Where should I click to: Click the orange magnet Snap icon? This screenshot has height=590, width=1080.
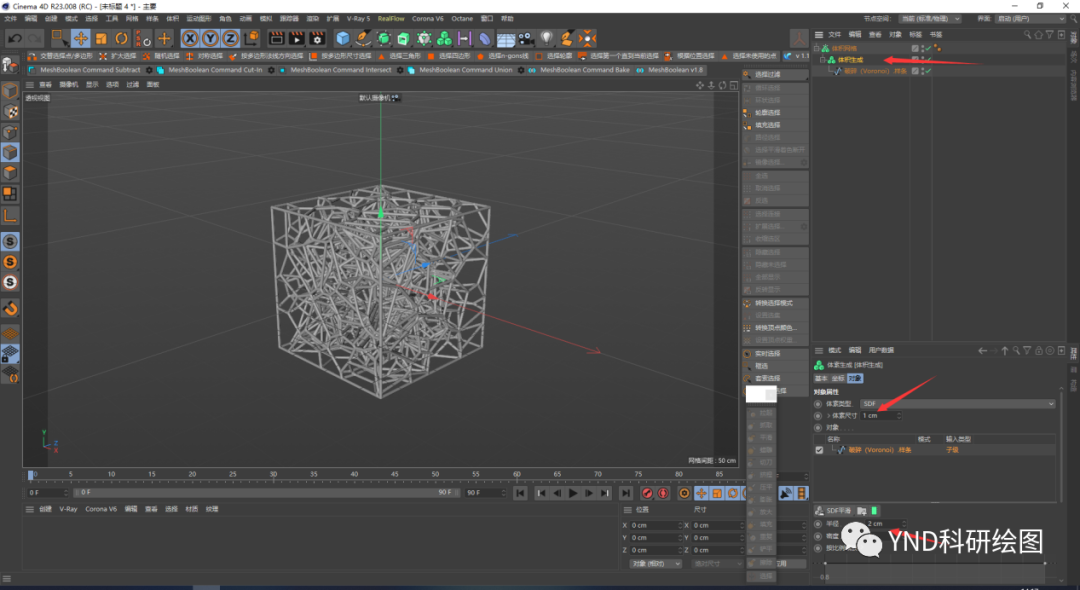coord(10,308)
